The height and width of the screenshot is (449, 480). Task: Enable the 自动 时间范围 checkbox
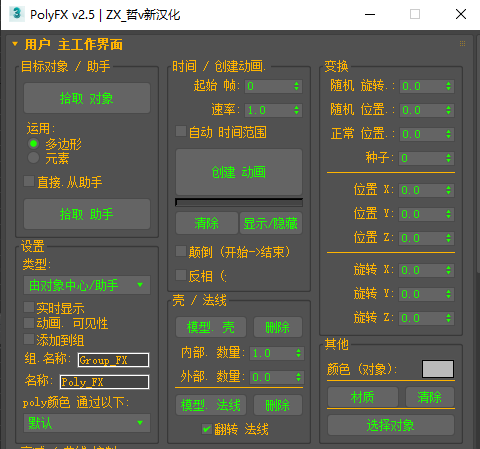click(x=181, y=131)
